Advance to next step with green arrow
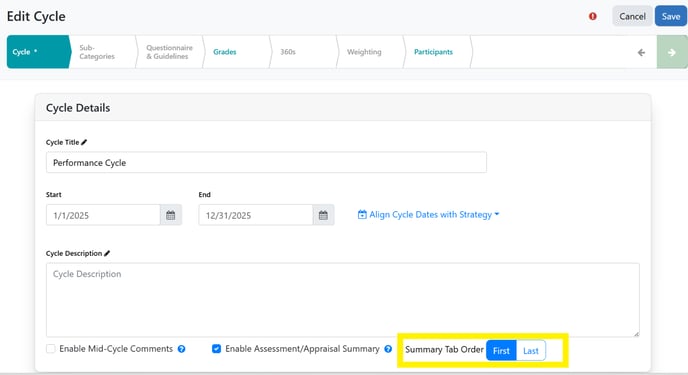This screenshot has height=375, width=688. coord(672,52)
